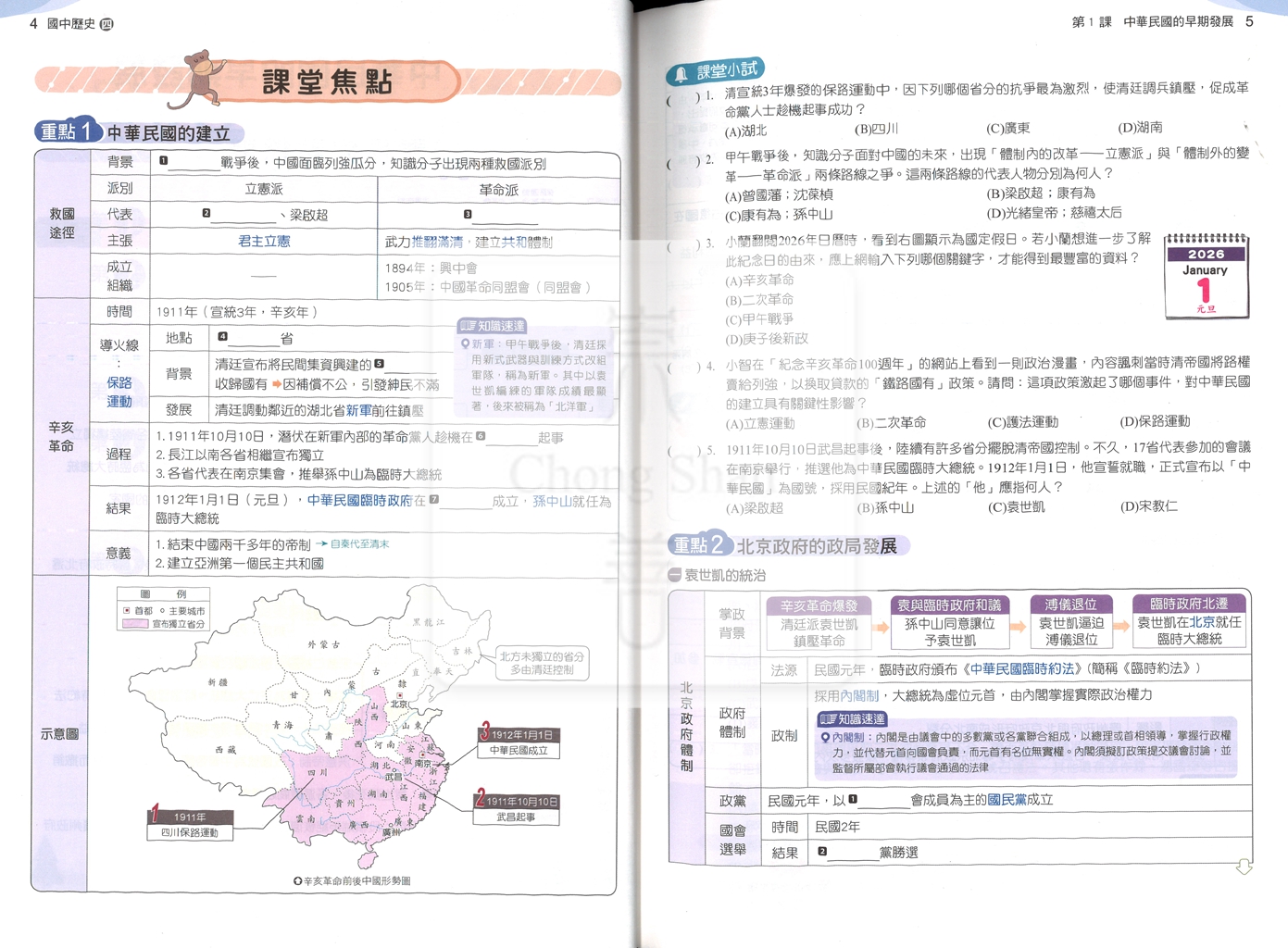Click the location pin before 新軍：甲午戰爭後
Viewport: 1288px width, 948px height.
coord(465,343)
